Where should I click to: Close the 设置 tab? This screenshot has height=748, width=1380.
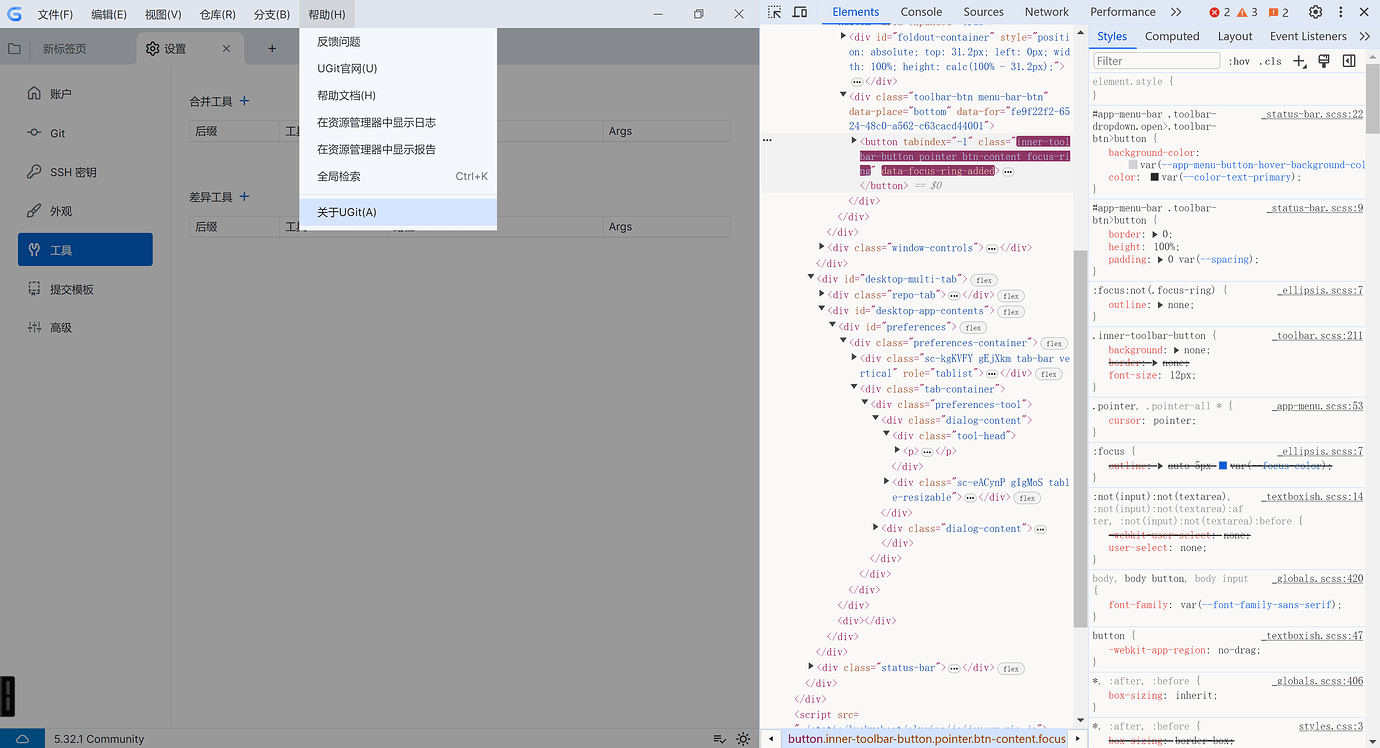pyautogui.click(x=227, y=49)
